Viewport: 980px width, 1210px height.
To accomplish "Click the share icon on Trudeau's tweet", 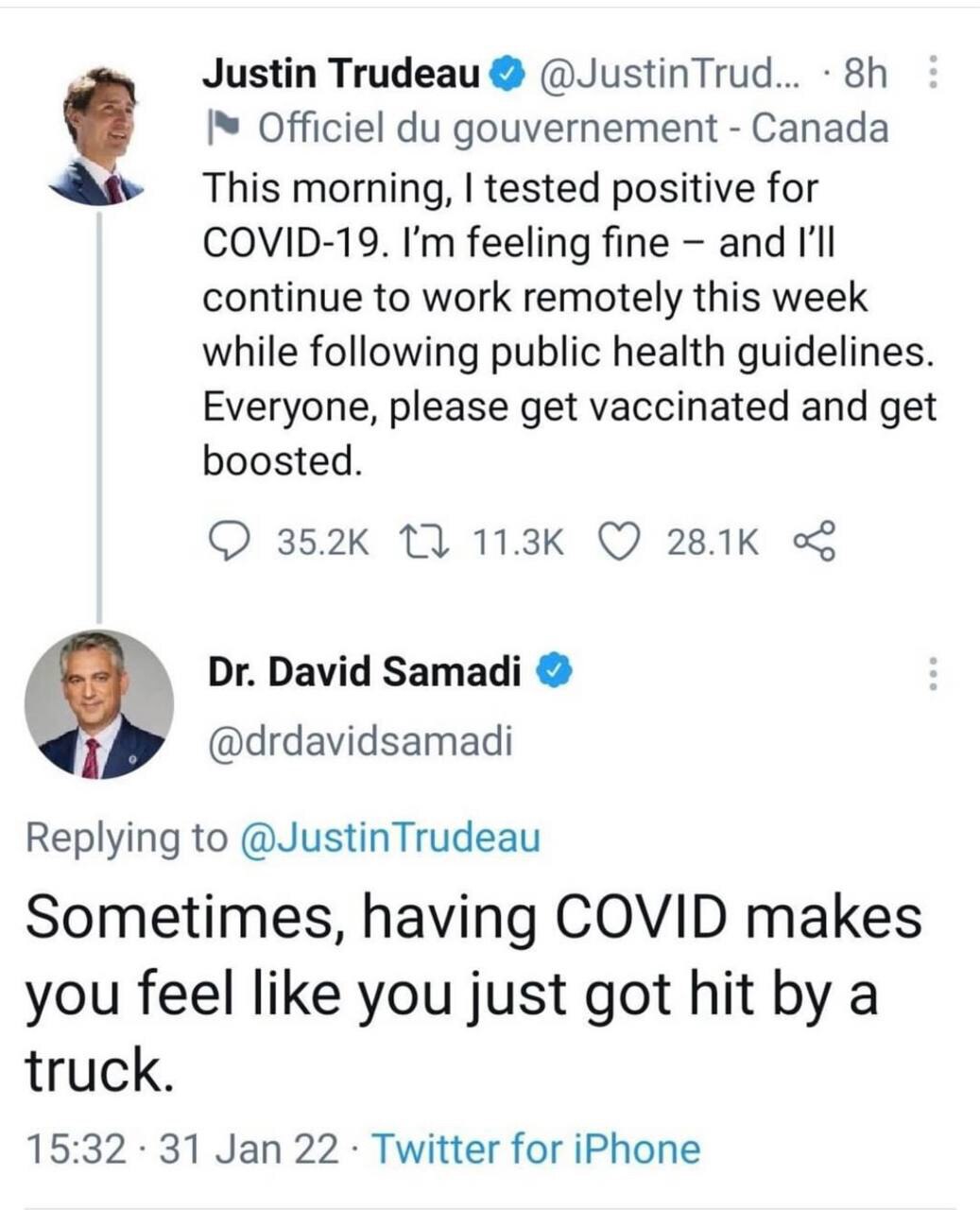I will (815, 543).
